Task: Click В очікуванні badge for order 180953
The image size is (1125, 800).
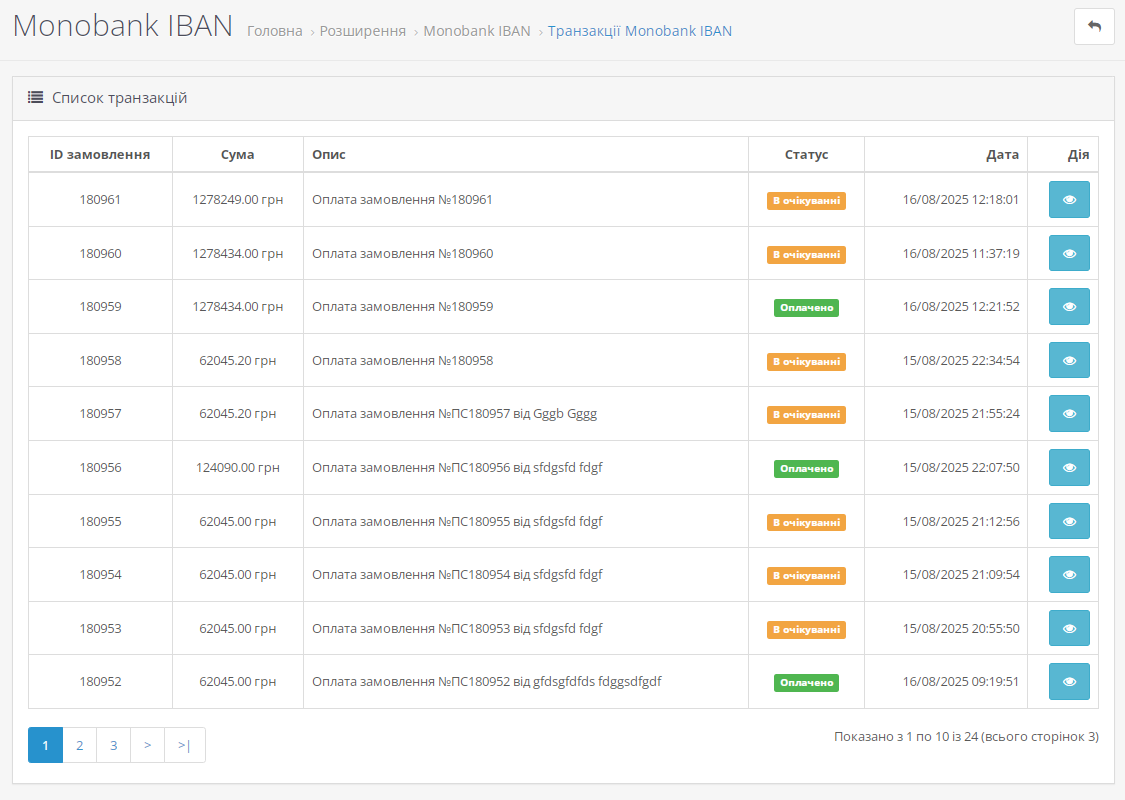Action: (x=806, y=629)
